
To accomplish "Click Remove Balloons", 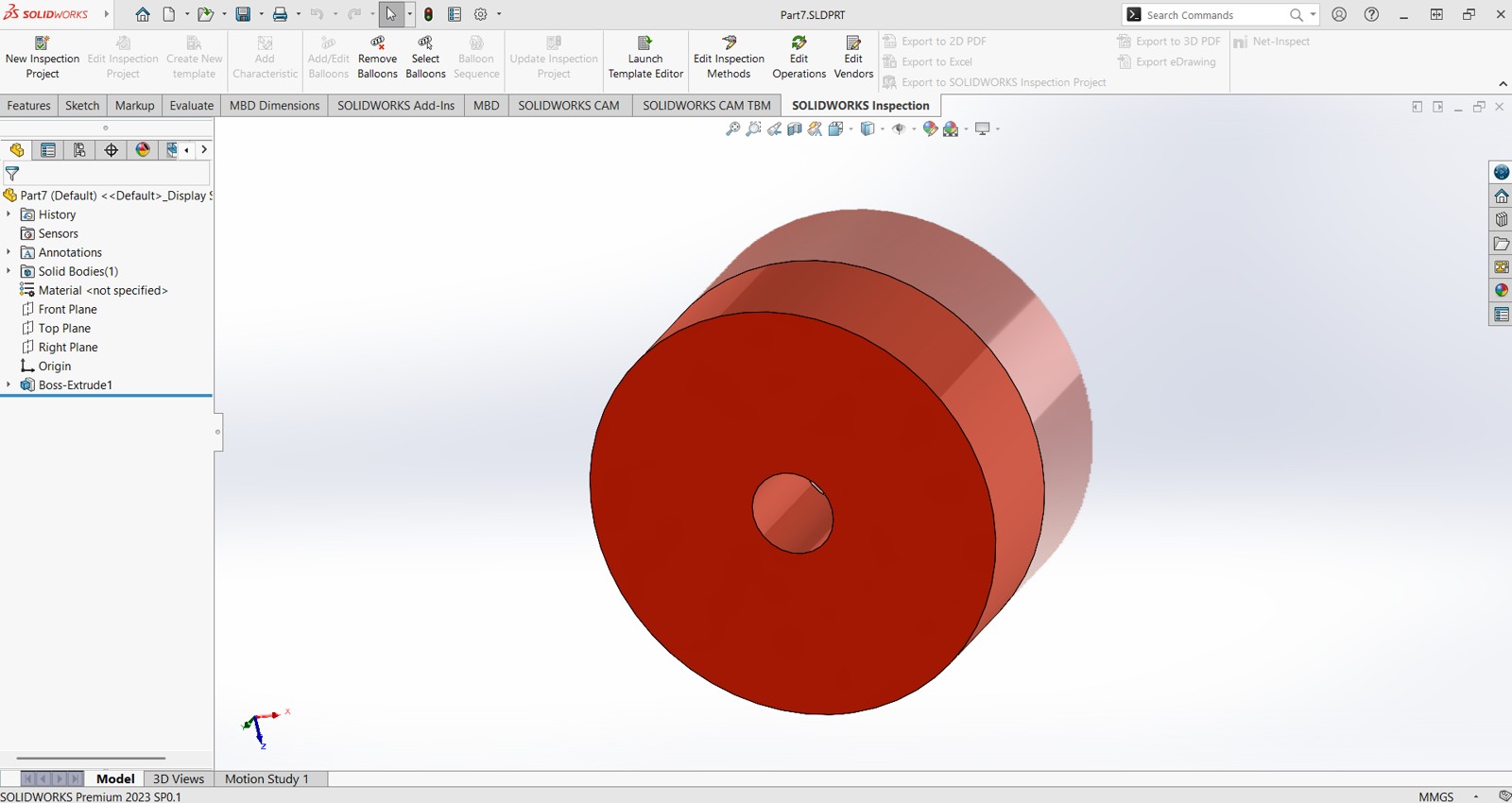I will point(377,58).
